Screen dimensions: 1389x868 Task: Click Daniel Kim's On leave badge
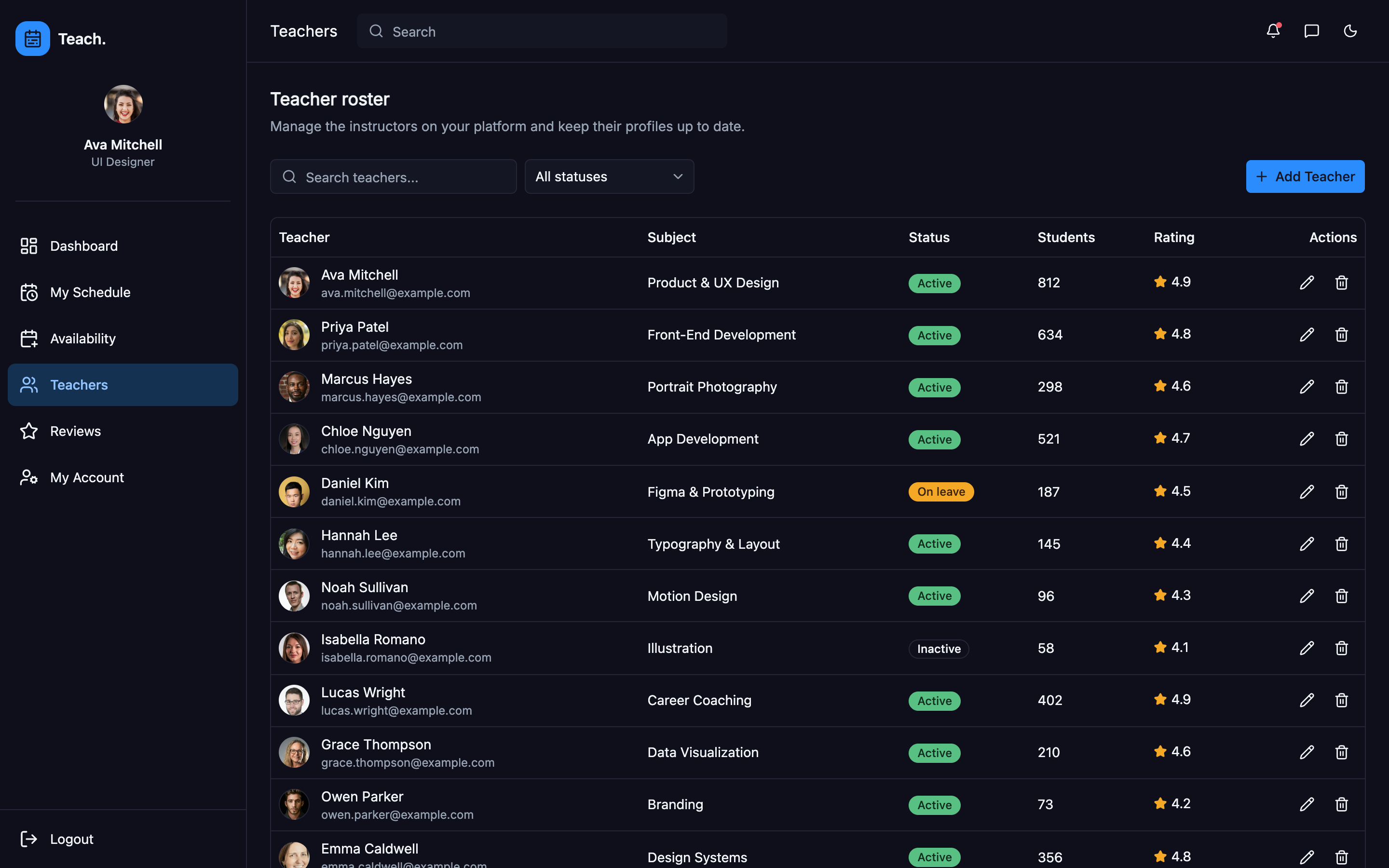click(941, 492)
